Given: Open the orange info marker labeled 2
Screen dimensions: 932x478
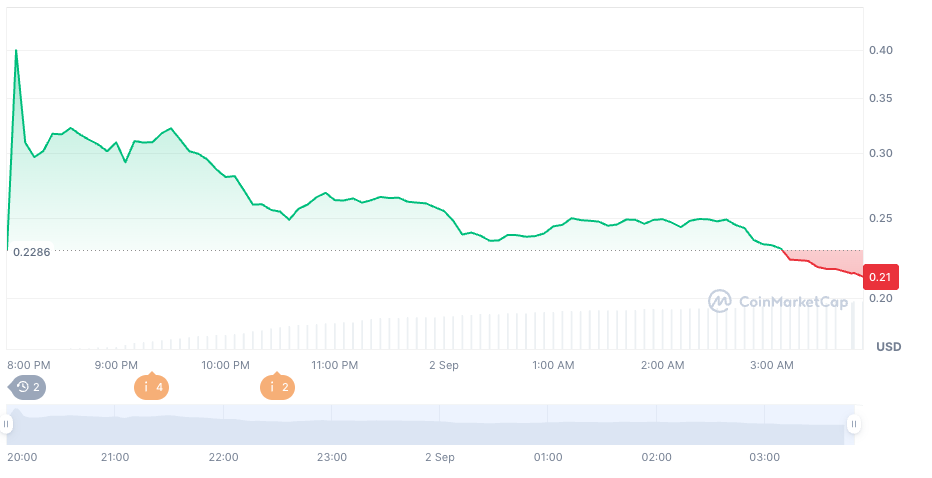Looking at the screenshot, I should (x=277, y=387).
